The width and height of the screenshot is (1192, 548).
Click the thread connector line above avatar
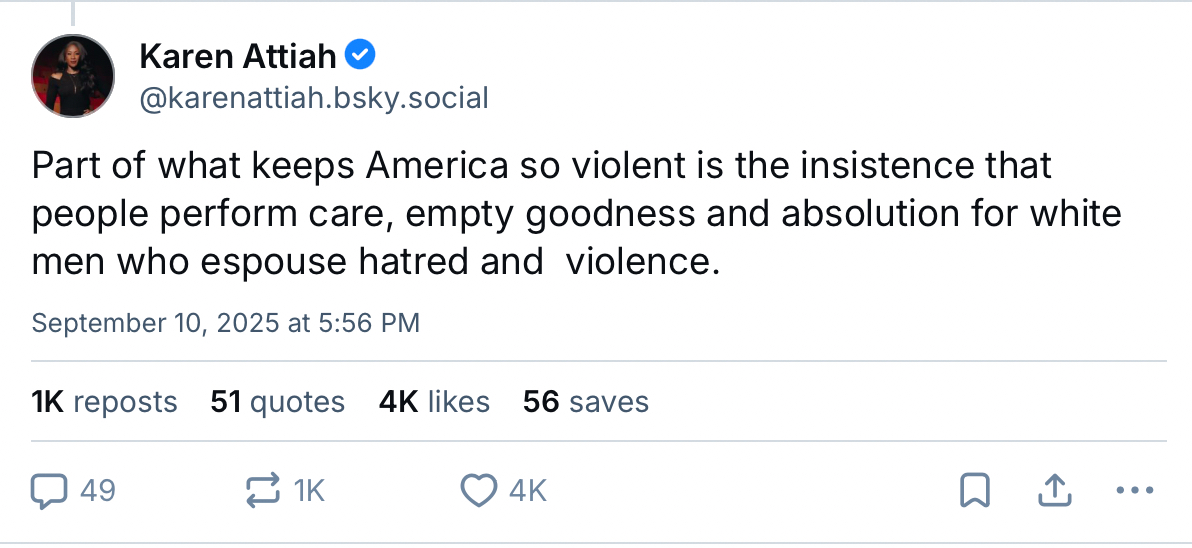(73, 12)
